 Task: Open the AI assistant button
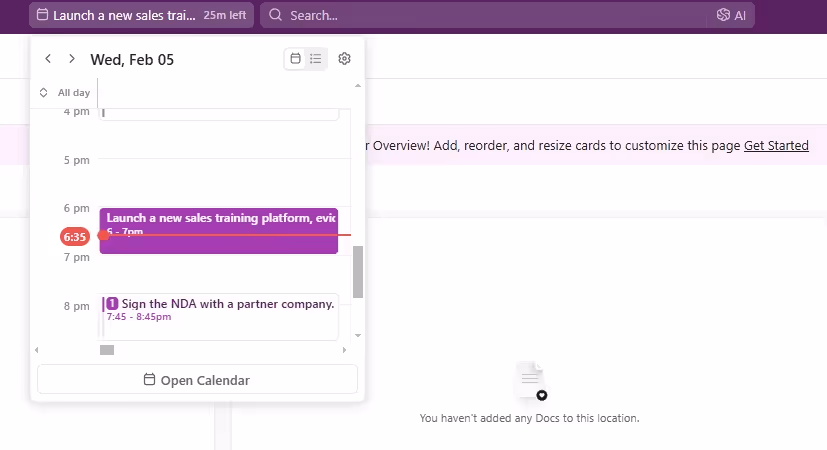(x=731, y=15)
